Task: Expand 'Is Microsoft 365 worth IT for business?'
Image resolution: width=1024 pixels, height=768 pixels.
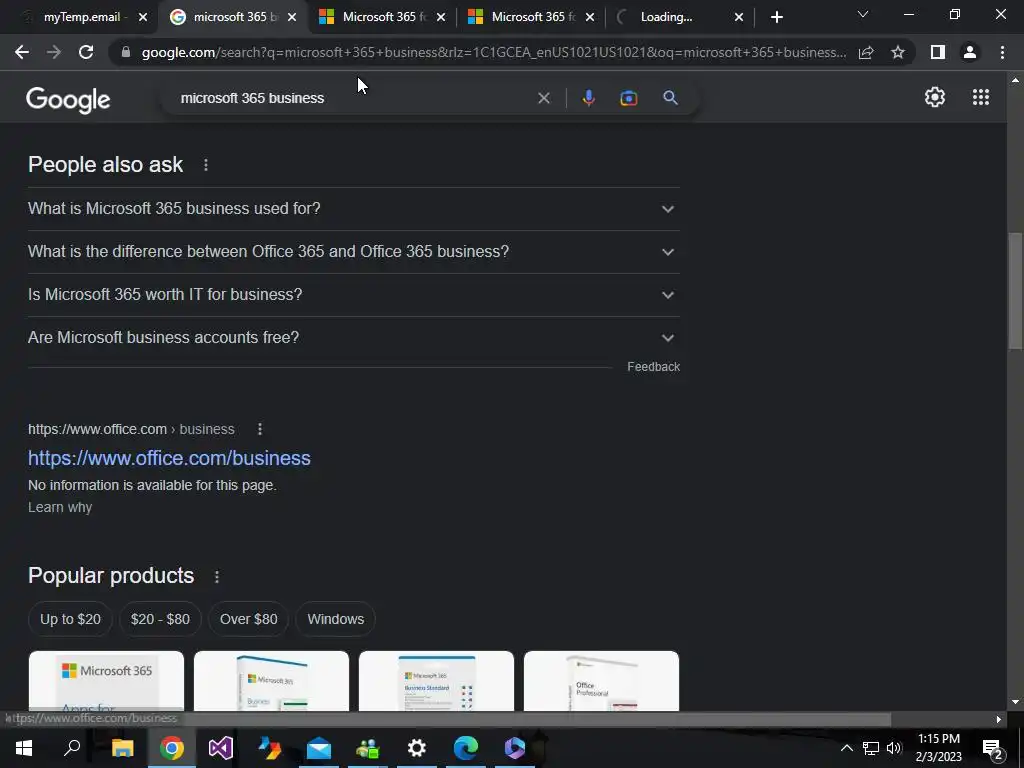Action: (354, 295)
